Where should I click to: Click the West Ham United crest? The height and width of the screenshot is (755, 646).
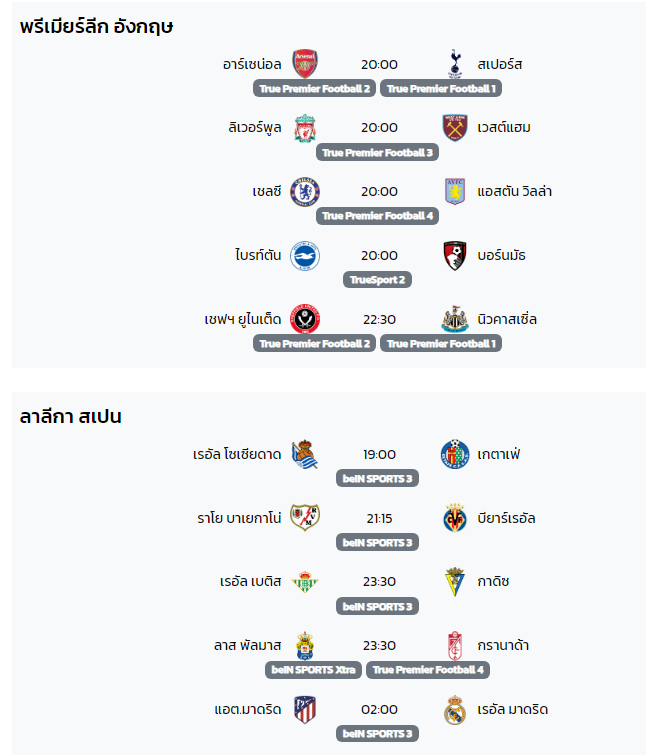tap(455, 128)
